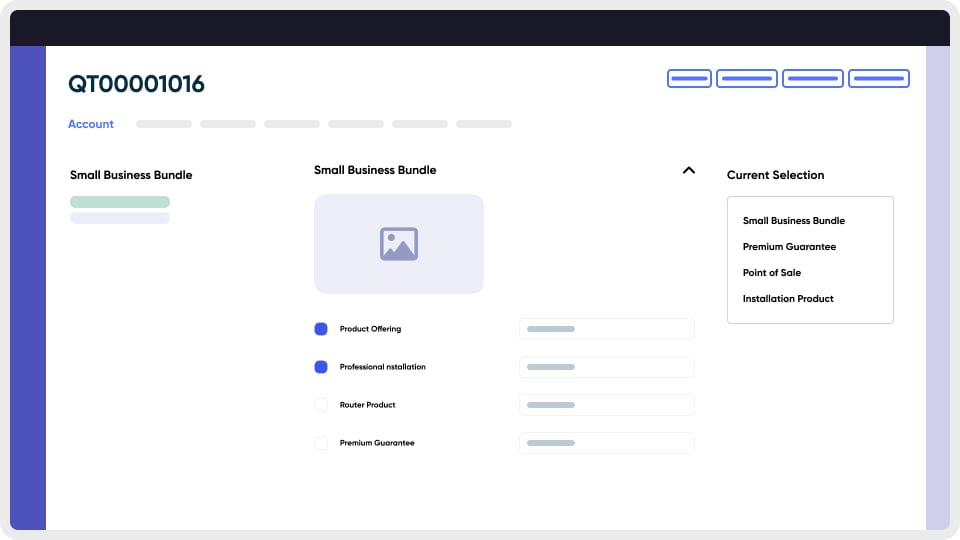Click the Small Business Bundle heading in the left panel

pyautogui.click(x=131, y=175)
